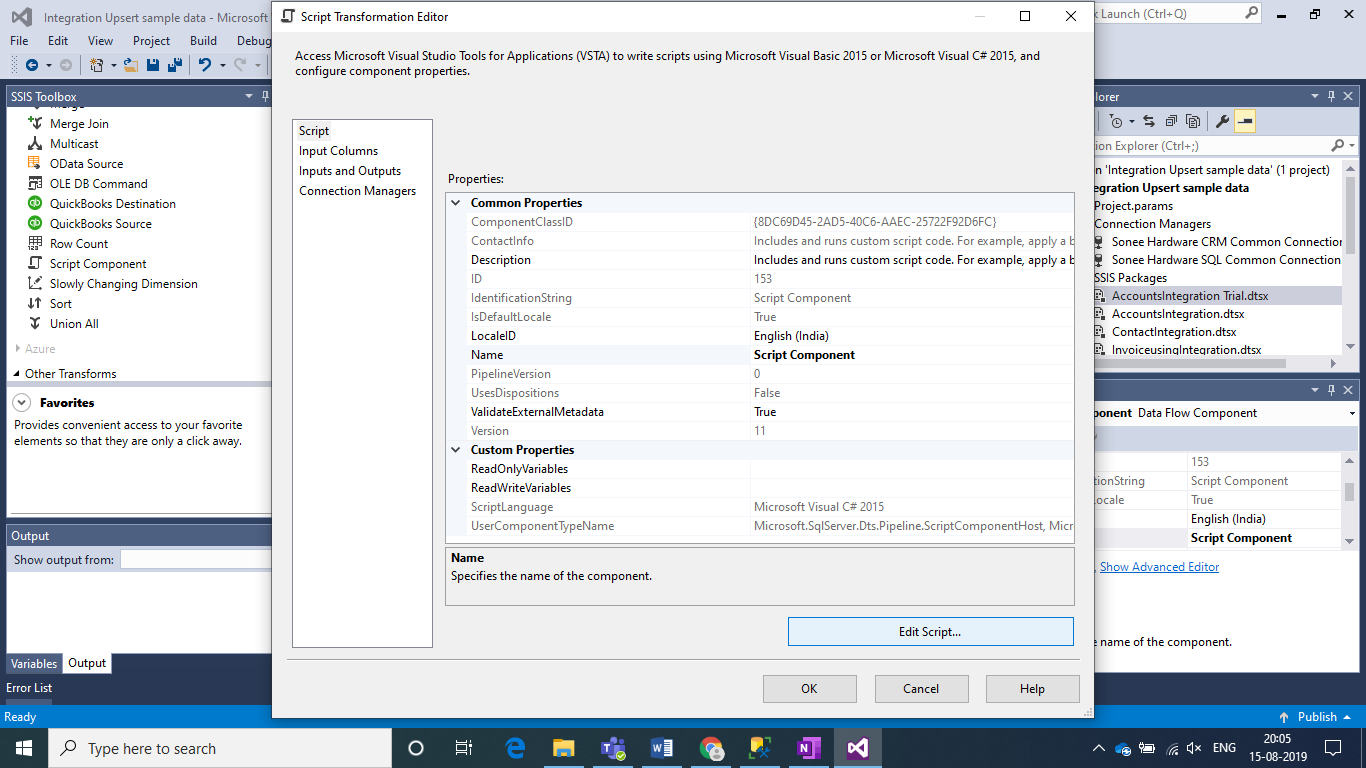
Task: Open the File menu
Action: click(x=19, y=41)
